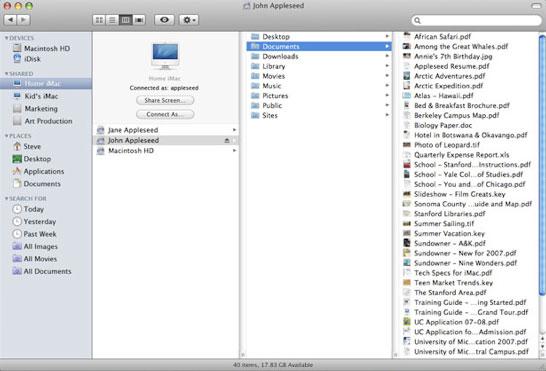
Task: Collapse the PLACES sidebar section
Action: 6,136
